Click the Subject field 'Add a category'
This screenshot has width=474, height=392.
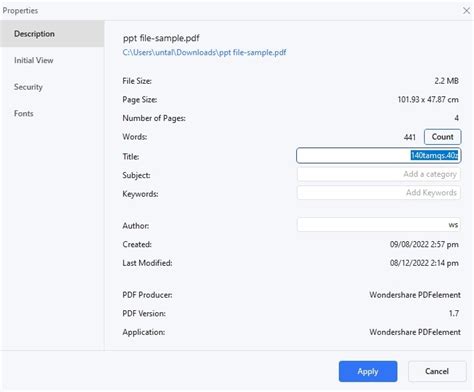(379, 174)
